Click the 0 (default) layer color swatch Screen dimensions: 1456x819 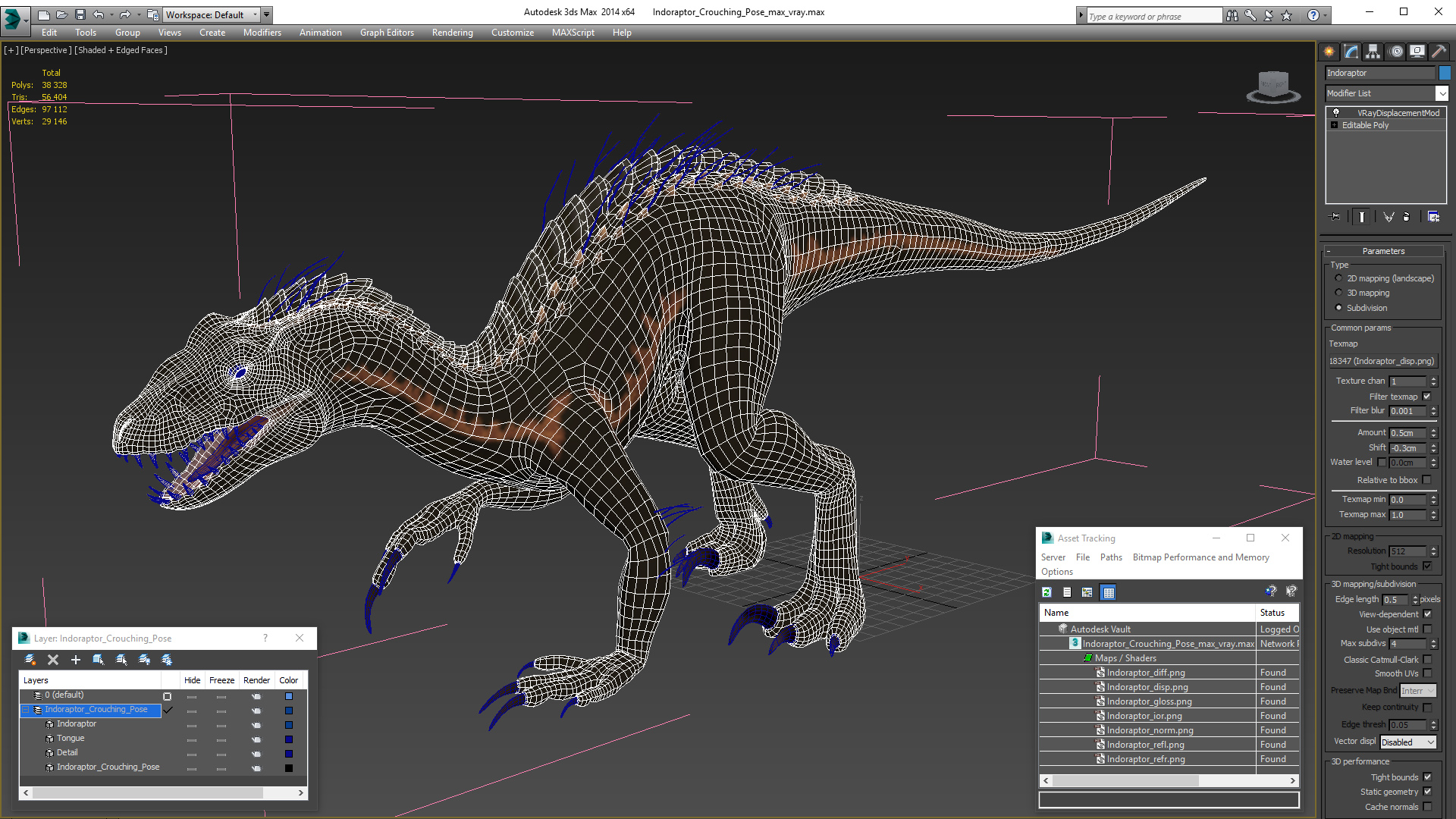point(289,696)
